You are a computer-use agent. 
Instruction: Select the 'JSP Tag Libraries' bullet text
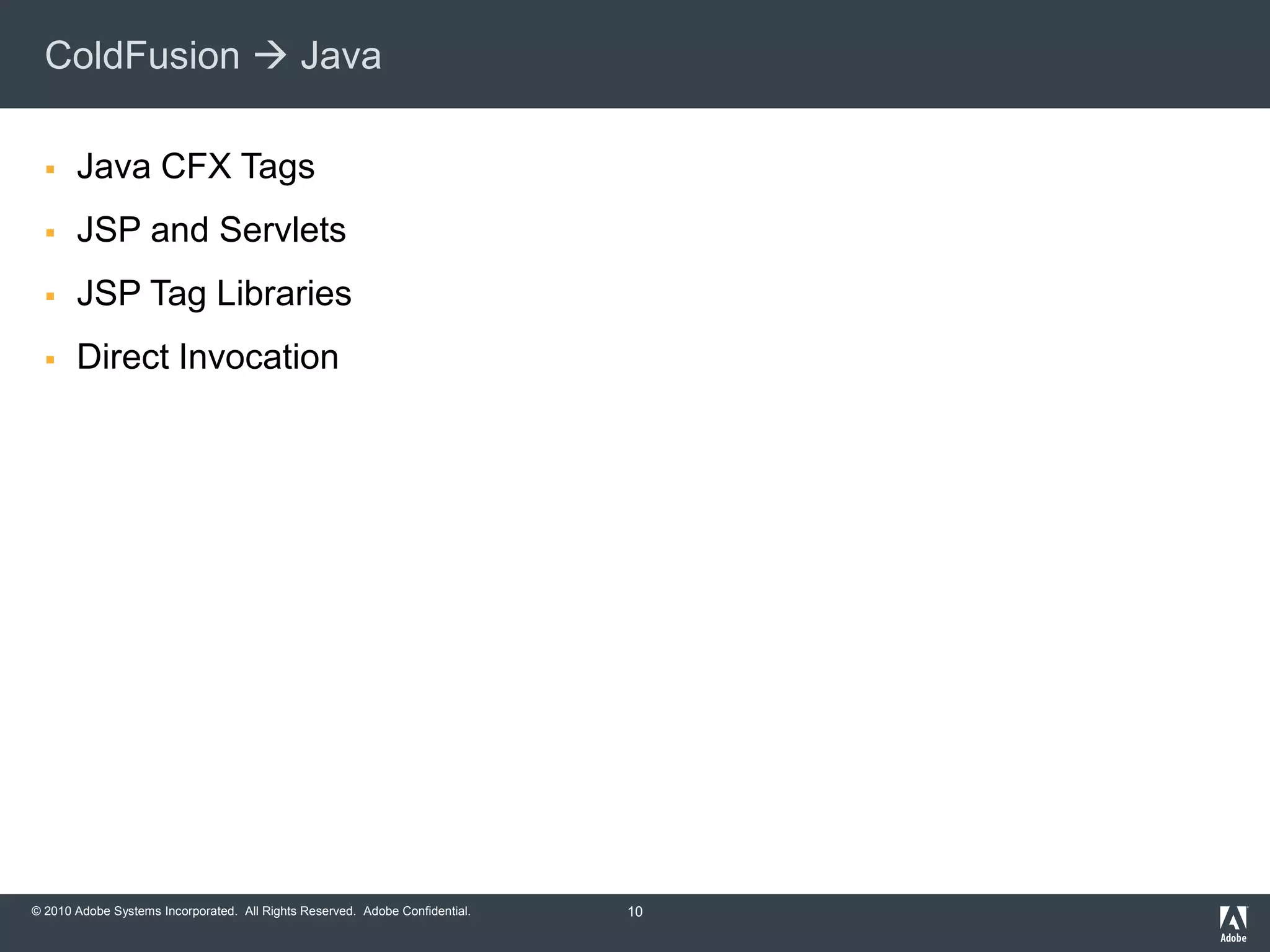(214, 294)
